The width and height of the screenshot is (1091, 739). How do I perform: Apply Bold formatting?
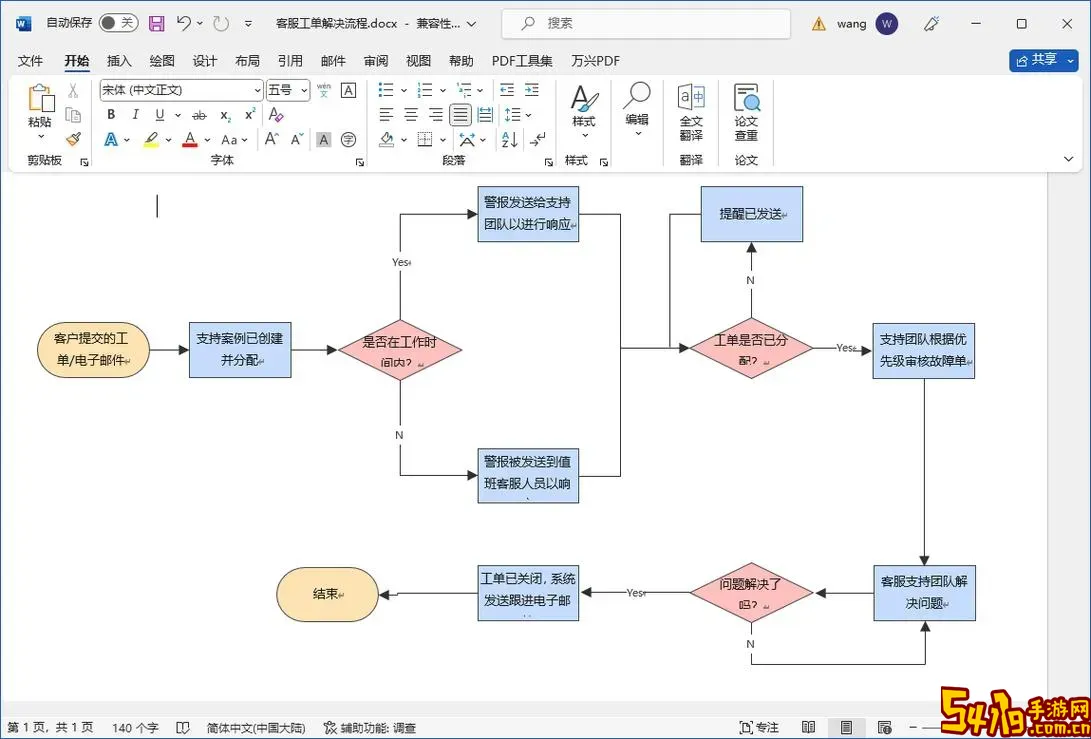click(111, 115)
